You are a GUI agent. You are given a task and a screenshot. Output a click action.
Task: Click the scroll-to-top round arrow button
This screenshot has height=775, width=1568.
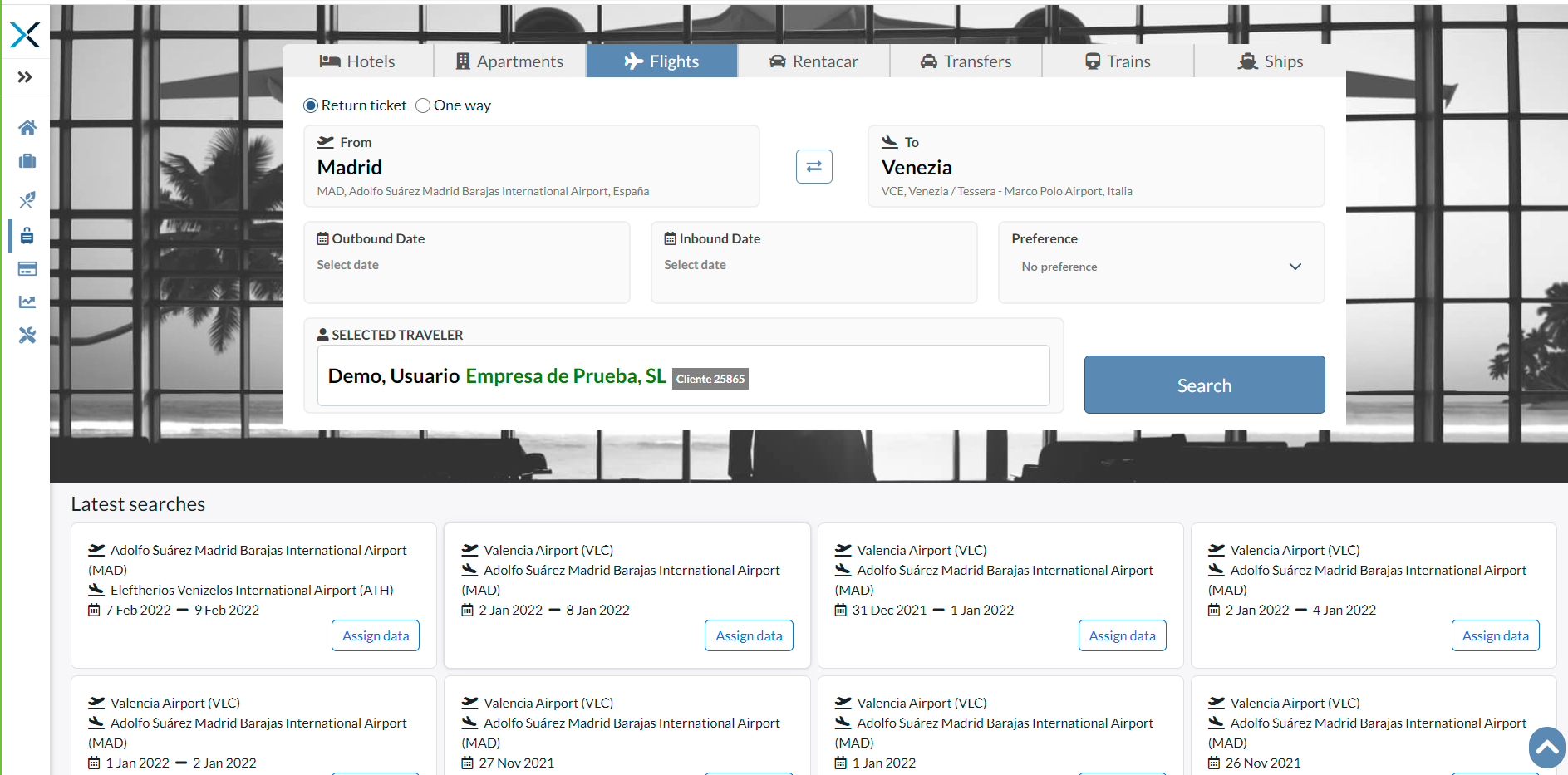(x=1547, y=748)
